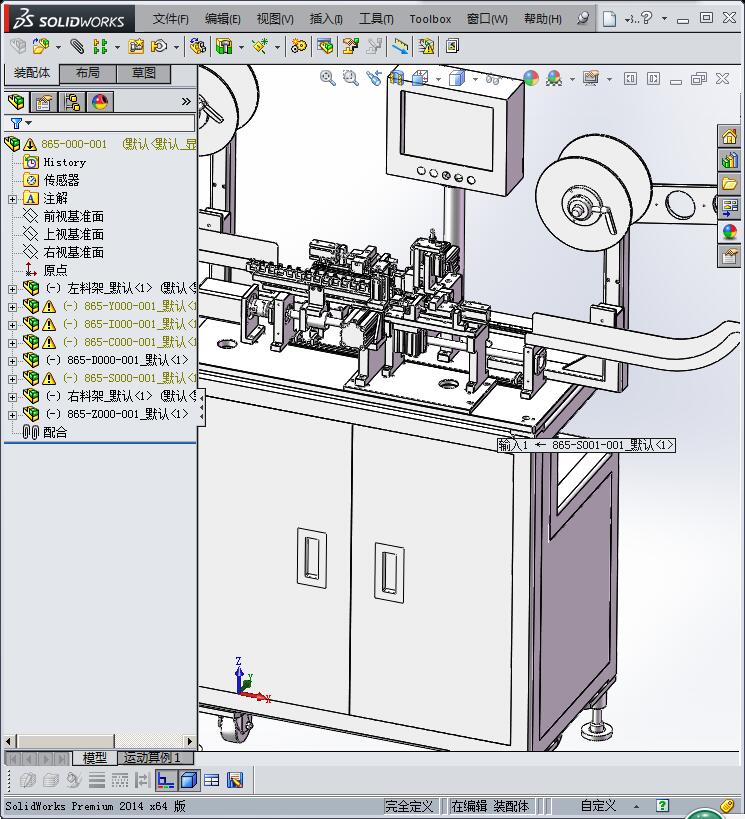Click the Linear Component Pattern icon
The height and width of the screenshot is (819, 745).
100,46
